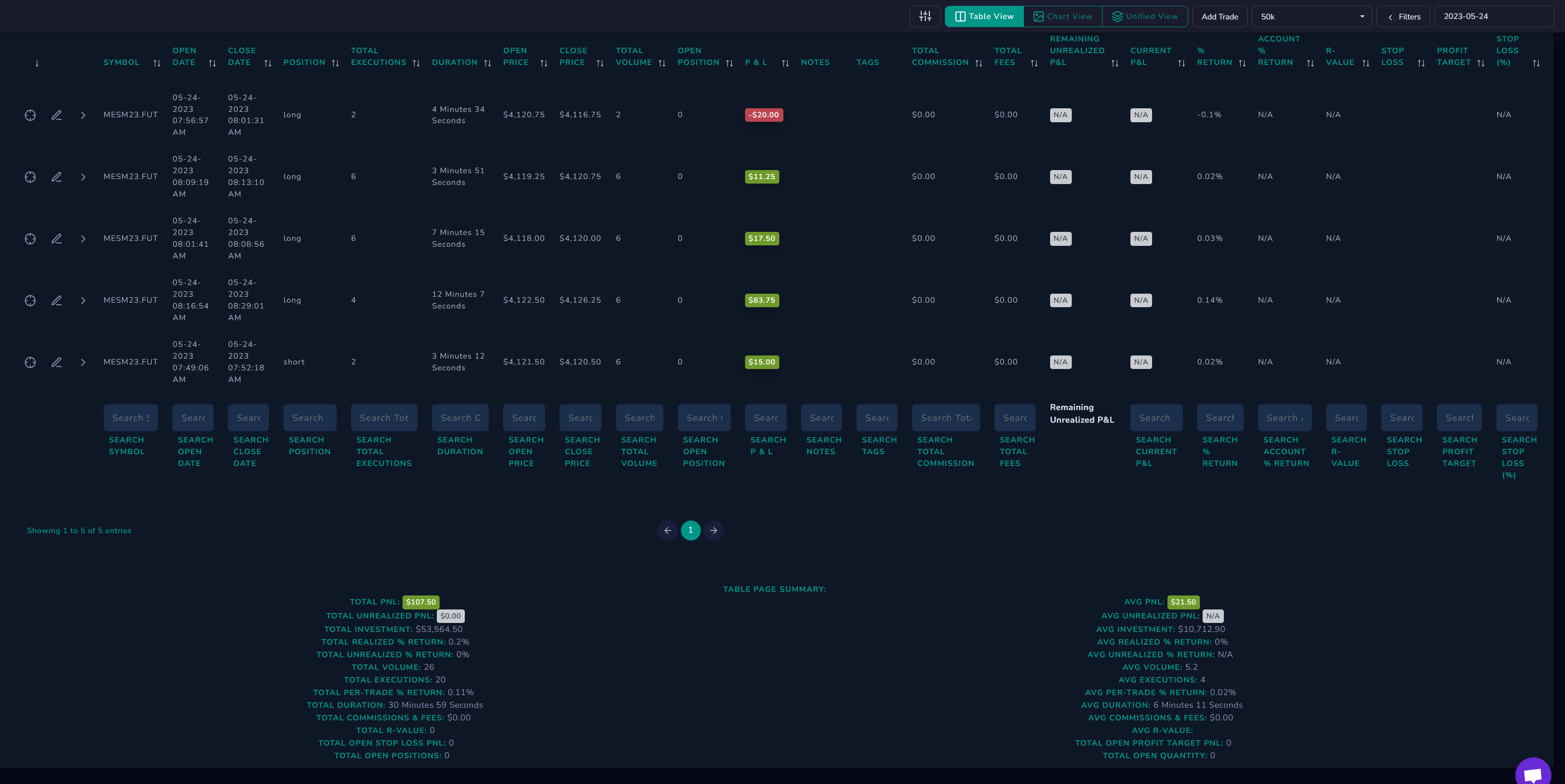Image resolution: width=1565 pixels, height=784 pixels.
Task: Click the Add Trade button
Action: coord(1219,16)
